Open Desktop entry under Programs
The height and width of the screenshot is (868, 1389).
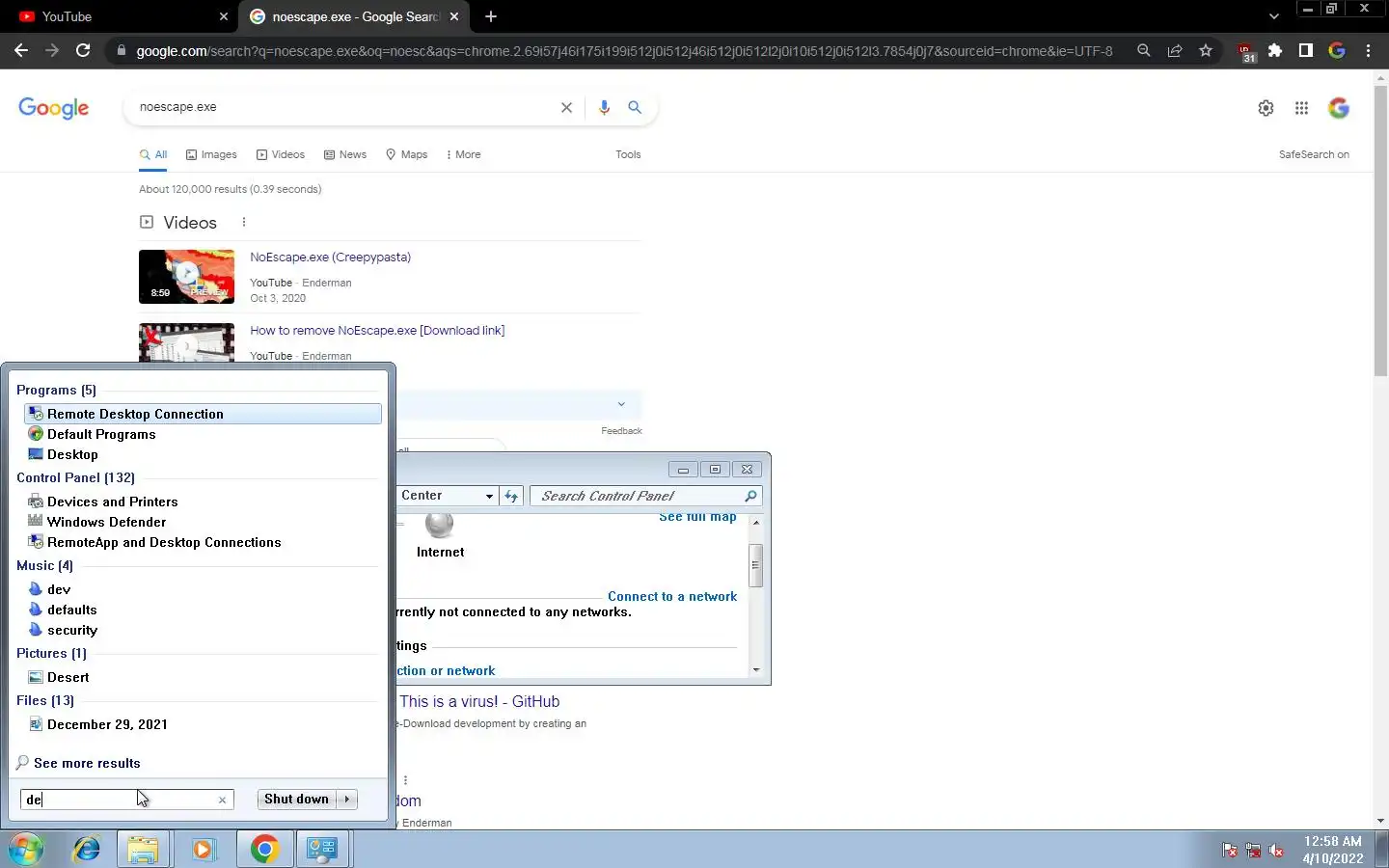pyautogui.click(x=72, y=454)
